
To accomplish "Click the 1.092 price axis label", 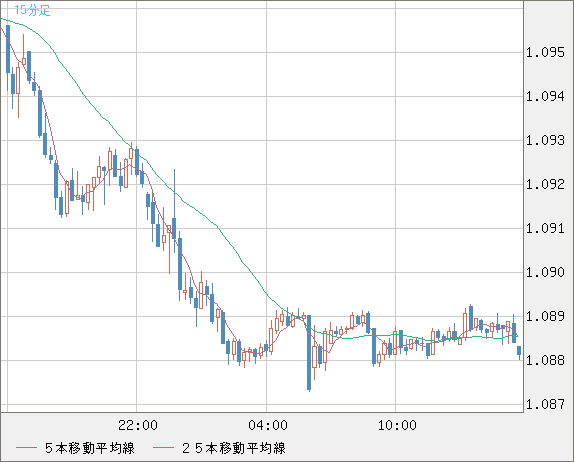I will (x=545, y=184).
